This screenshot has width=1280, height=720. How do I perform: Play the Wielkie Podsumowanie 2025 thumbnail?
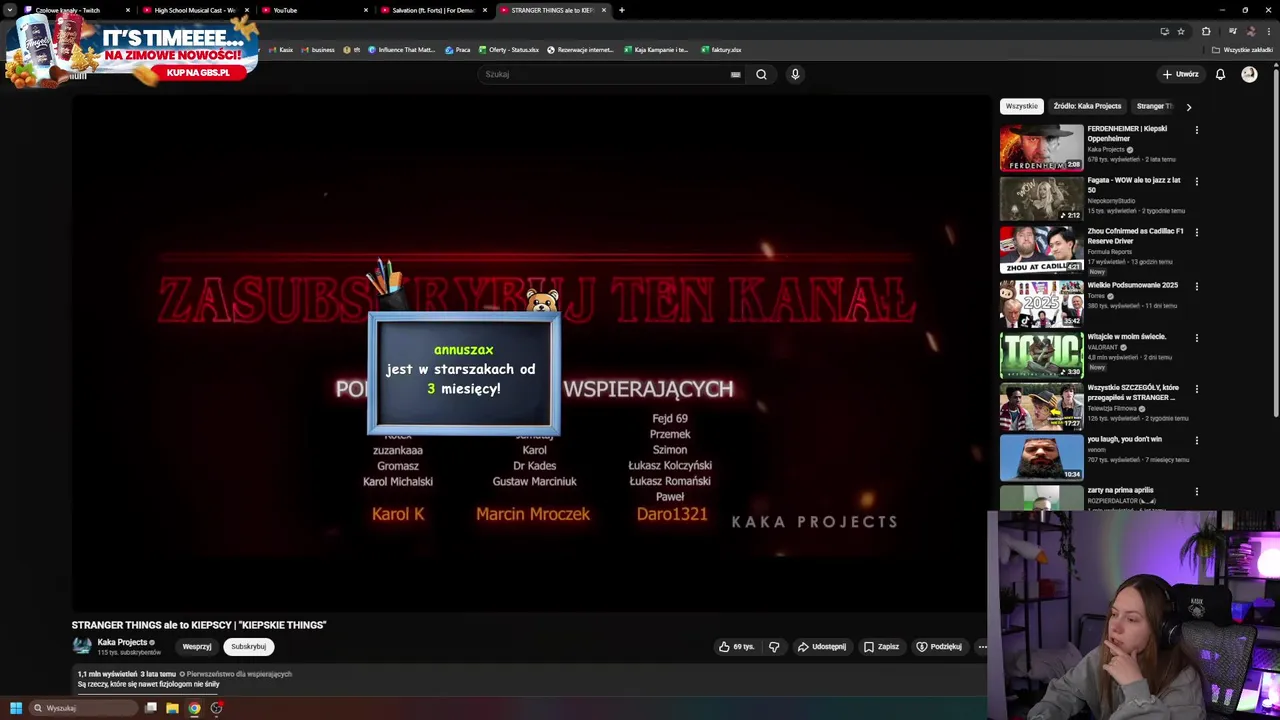point(1041,302)
